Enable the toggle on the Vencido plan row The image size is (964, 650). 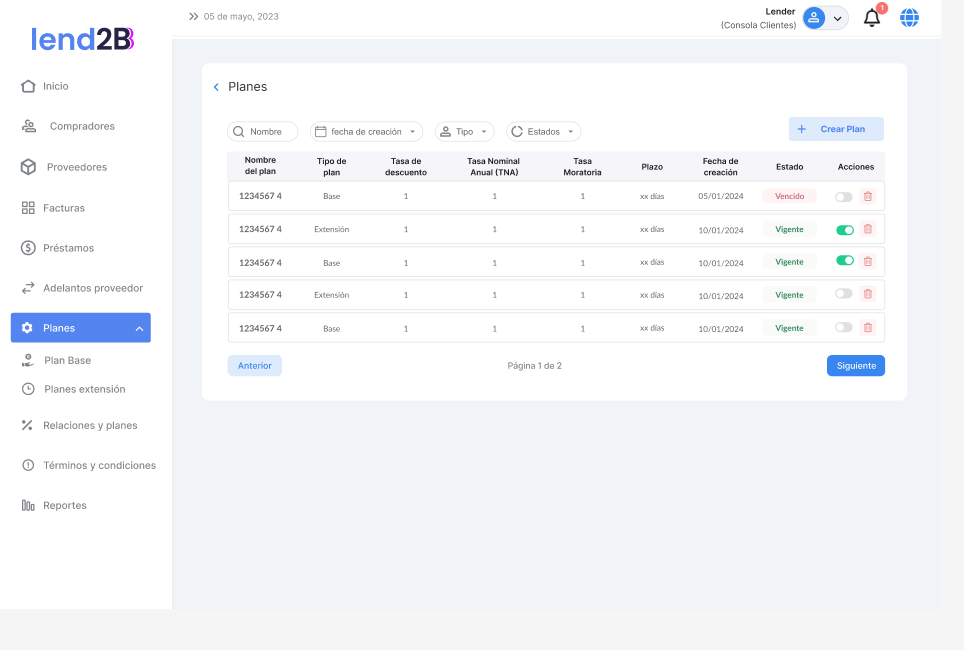click(844, 197)
